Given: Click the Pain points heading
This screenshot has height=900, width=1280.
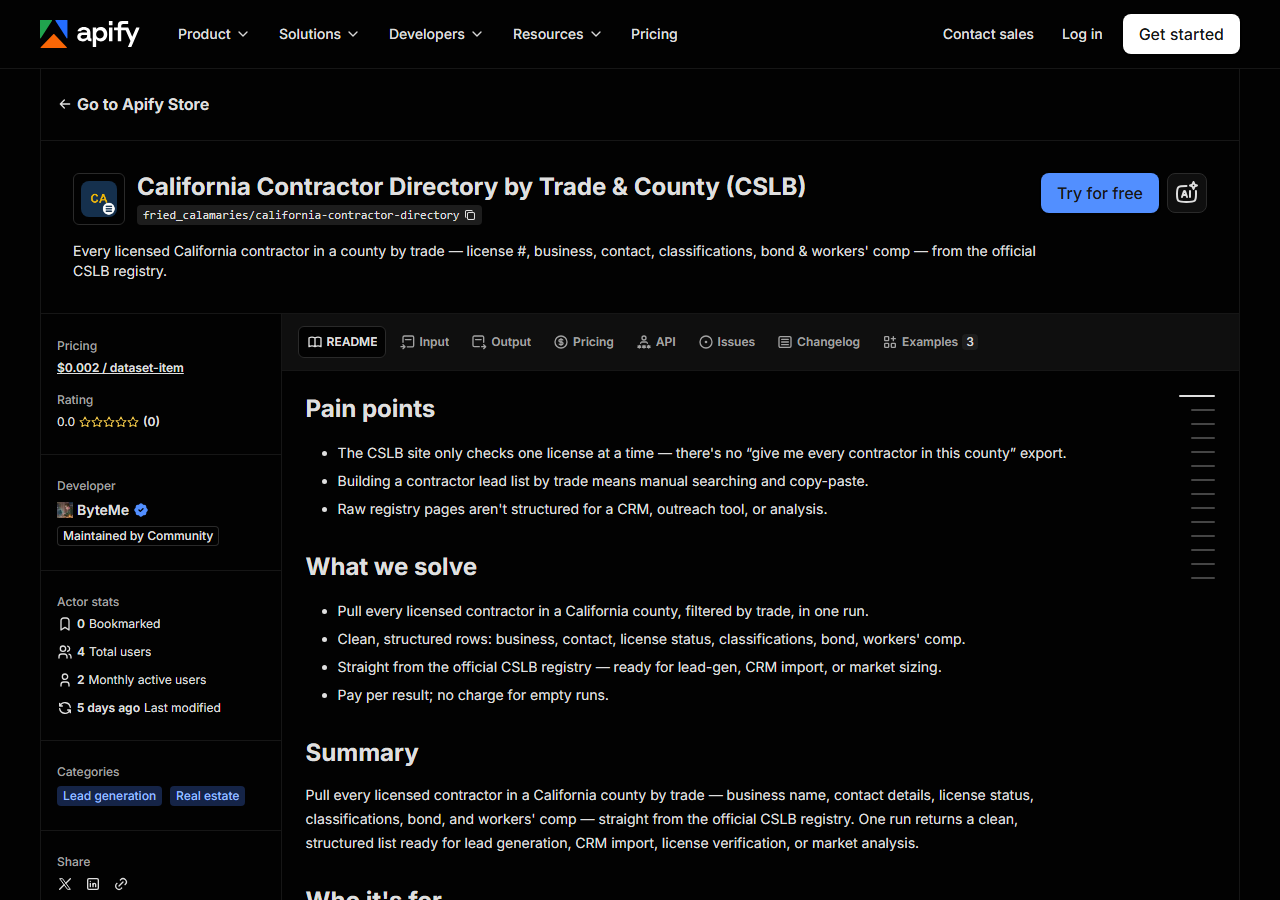Looking at the screenshot, I should 370,408.
